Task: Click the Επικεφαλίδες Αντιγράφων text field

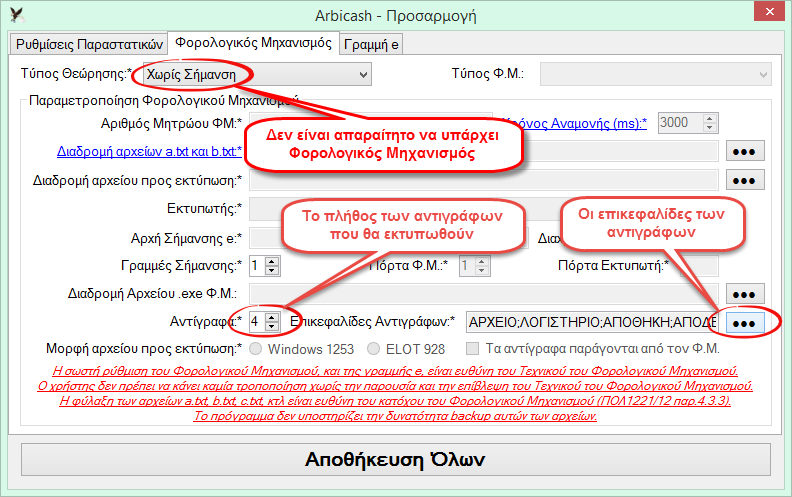Action: 591,322
